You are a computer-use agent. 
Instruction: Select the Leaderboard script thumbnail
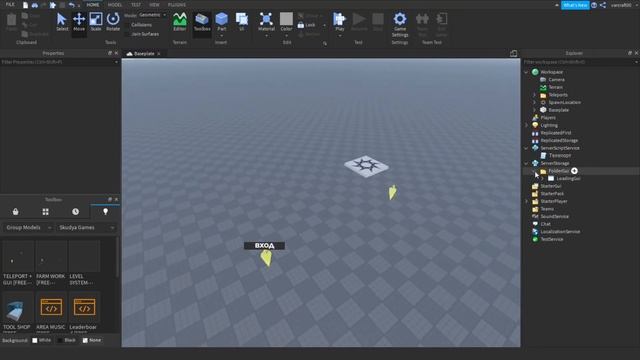pos(84,307)
